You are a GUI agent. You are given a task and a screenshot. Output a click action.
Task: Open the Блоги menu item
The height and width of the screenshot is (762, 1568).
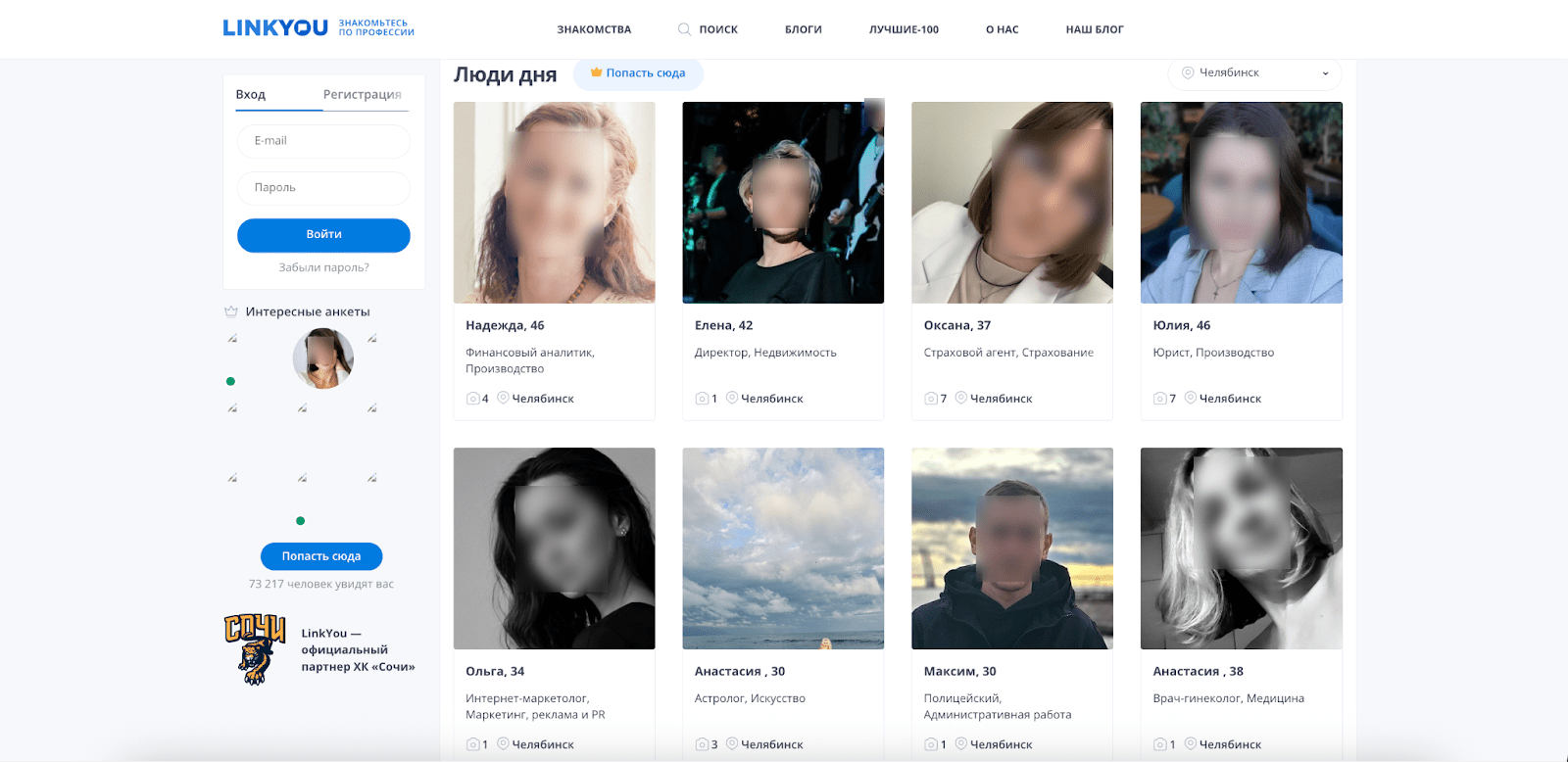tap(803, 29)
